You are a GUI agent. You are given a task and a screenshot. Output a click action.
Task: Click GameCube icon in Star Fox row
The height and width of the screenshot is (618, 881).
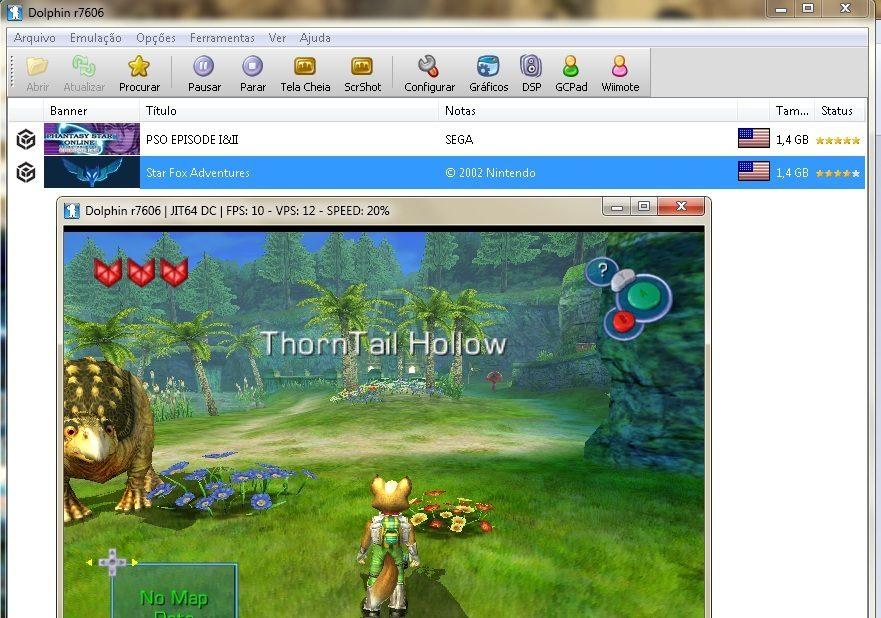[x=26, y=172]
